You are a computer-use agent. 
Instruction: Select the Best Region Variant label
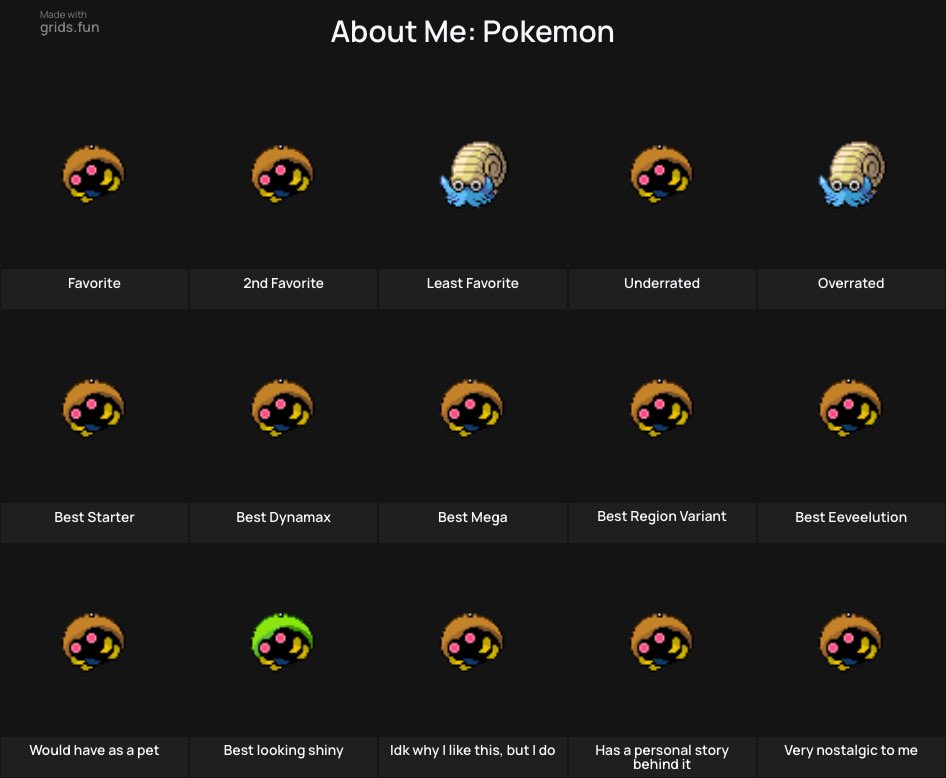662,516
